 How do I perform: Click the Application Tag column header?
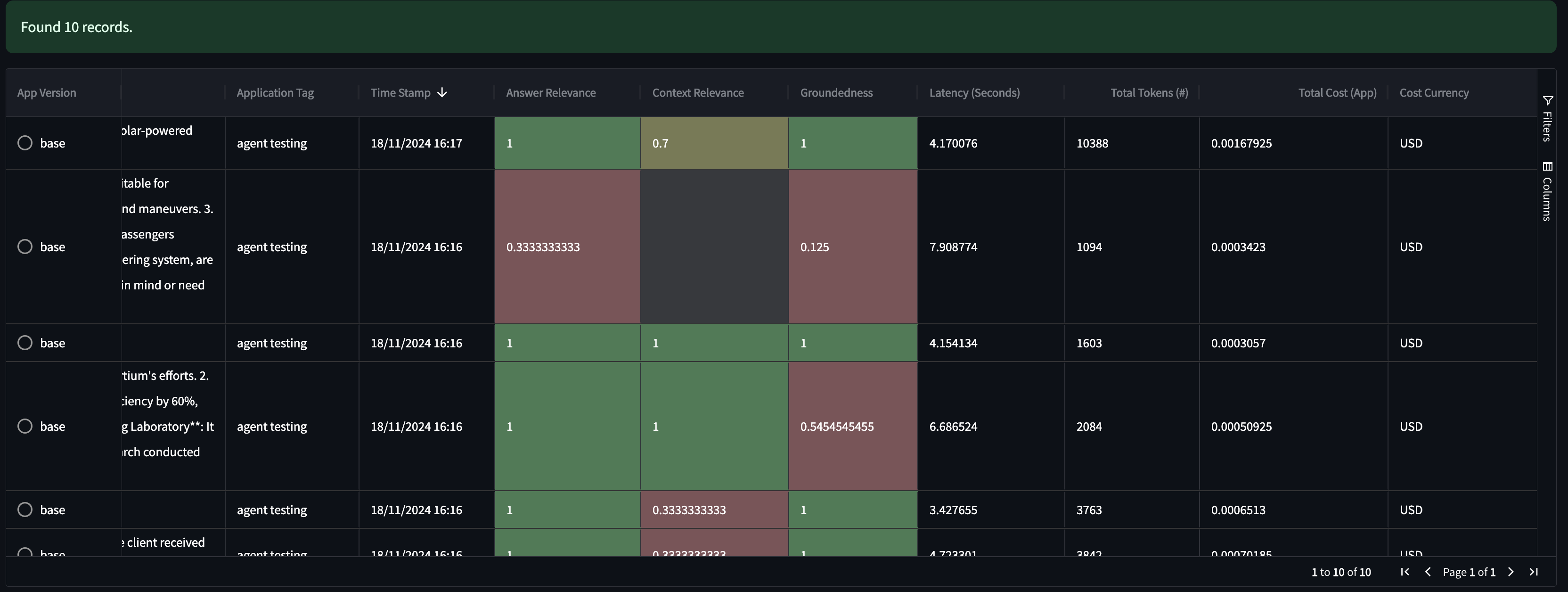[x=275, y=92]
